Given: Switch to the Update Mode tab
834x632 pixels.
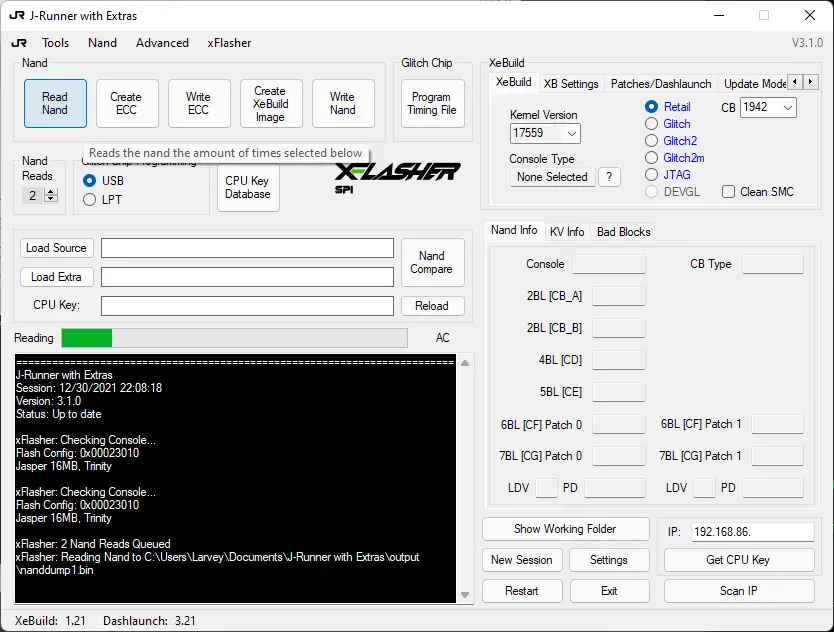Looking at the screenshot, I should (x=754, y=84).
